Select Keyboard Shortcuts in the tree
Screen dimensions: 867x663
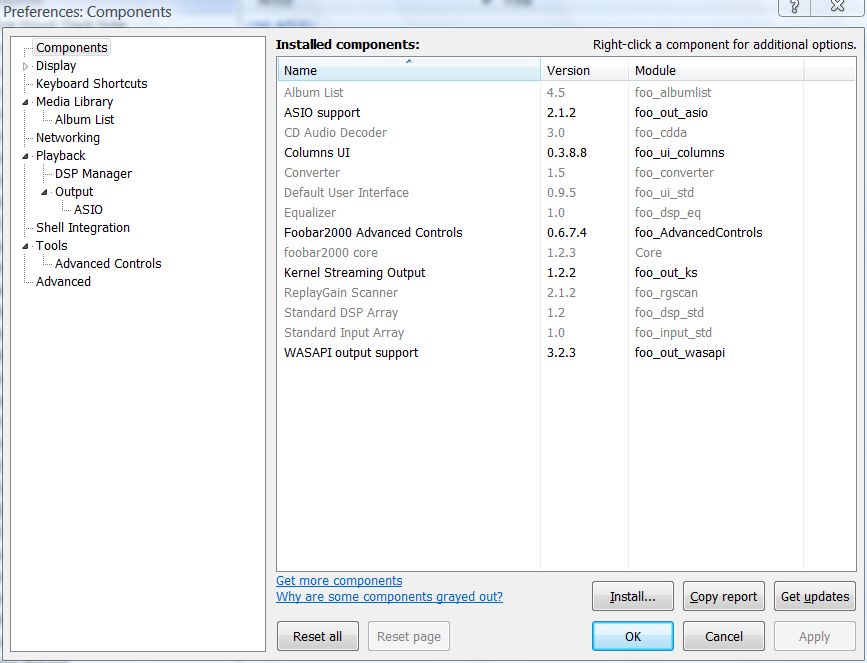[x=91, y=84]
